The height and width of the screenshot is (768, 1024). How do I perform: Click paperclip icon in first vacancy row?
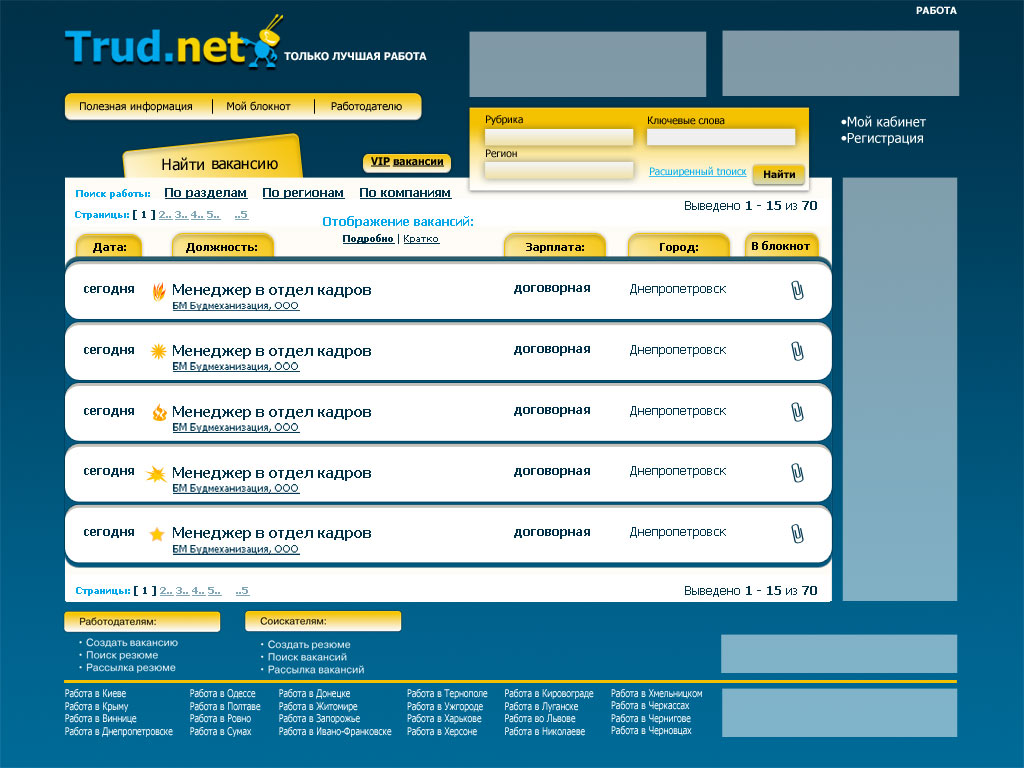(x=797, y=290)
